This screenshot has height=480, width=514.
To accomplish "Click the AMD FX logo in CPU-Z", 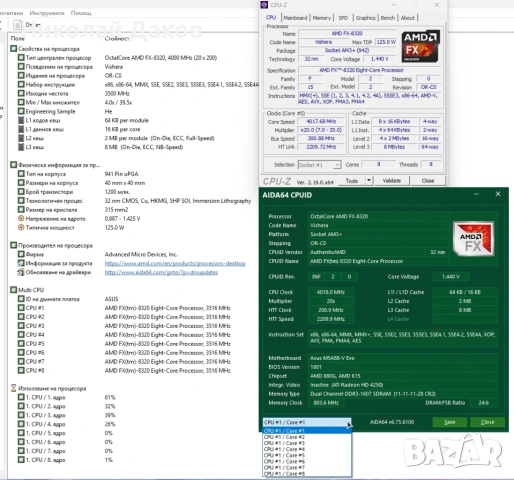I will [x=420, y=46].
